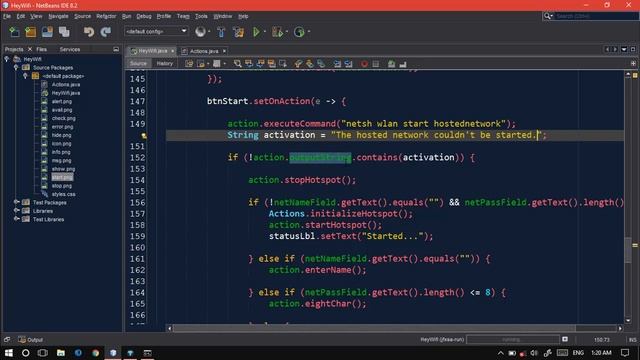
Task: Click the Find Selection magnifier icon
Action: 238,64
